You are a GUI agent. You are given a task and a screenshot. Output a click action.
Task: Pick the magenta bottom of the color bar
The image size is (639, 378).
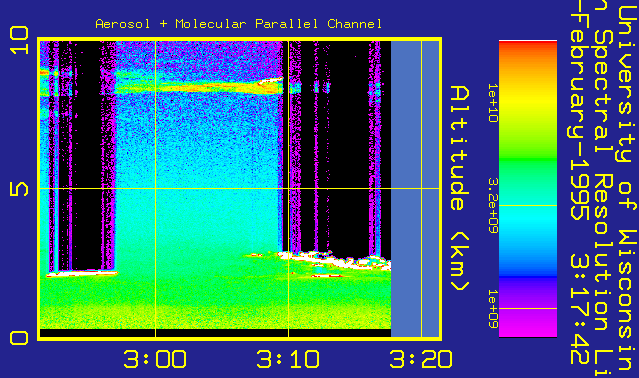528,324
